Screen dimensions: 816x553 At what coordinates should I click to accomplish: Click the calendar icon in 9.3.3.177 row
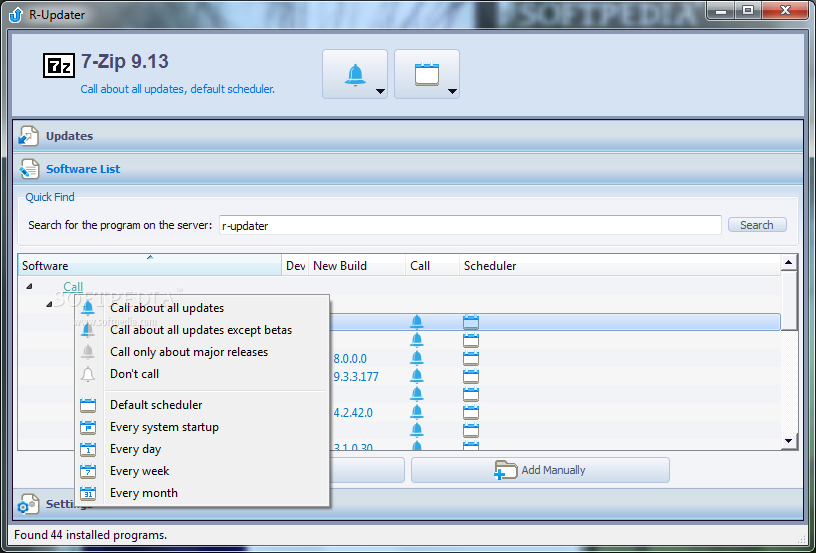pyautogui.click(x=470, y=377)
